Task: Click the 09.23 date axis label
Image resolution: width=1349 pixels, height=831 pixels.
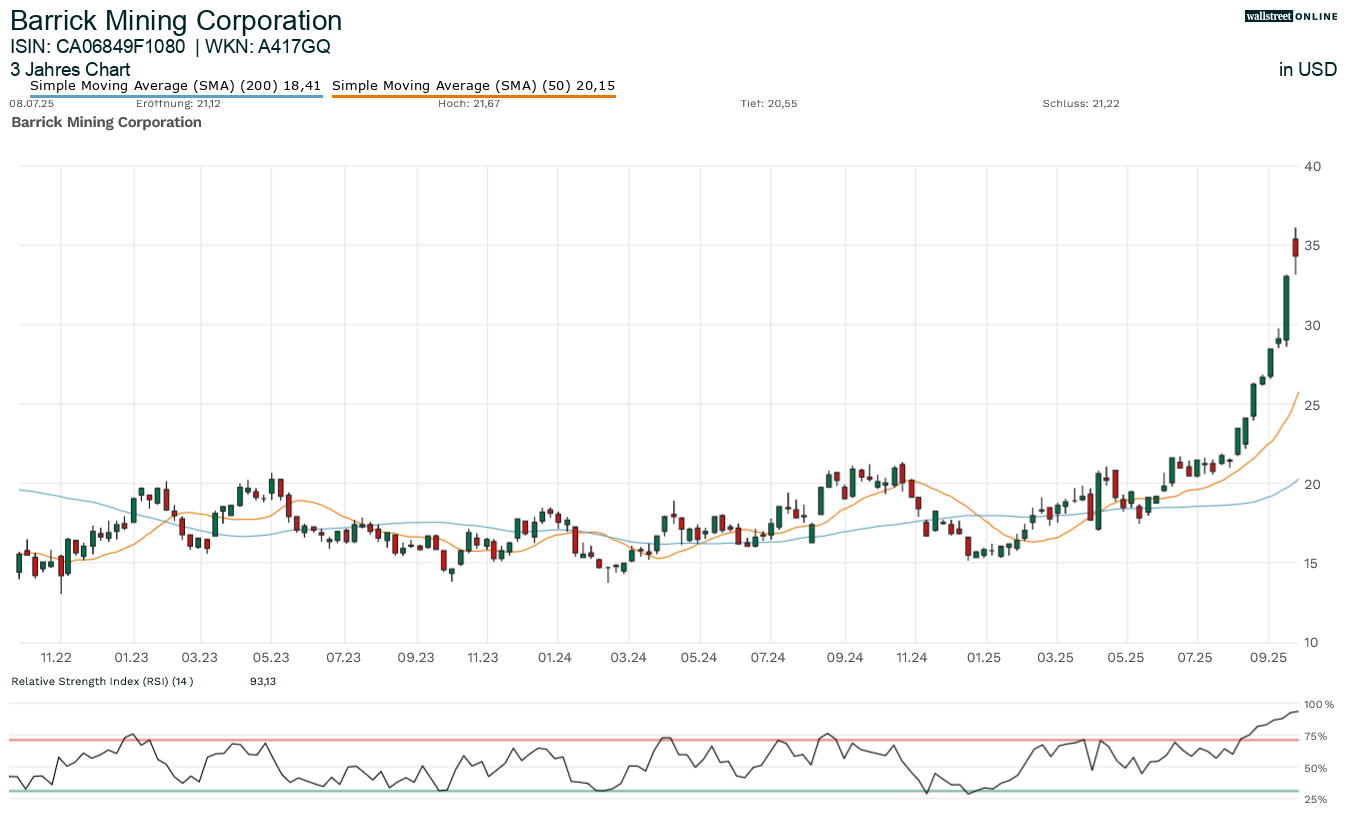Action: (416, 657)
